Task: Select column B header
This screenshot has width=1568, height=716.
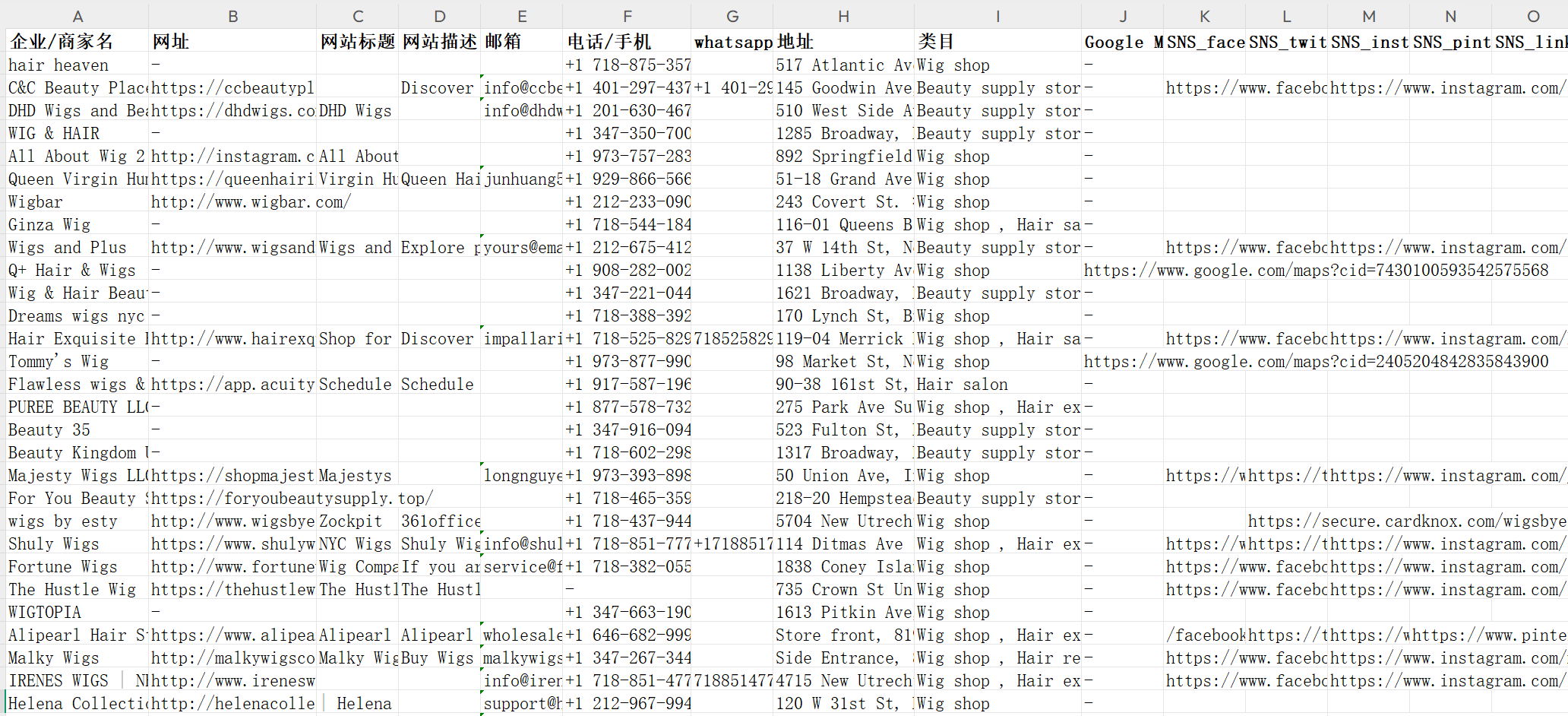Action: 232,16
